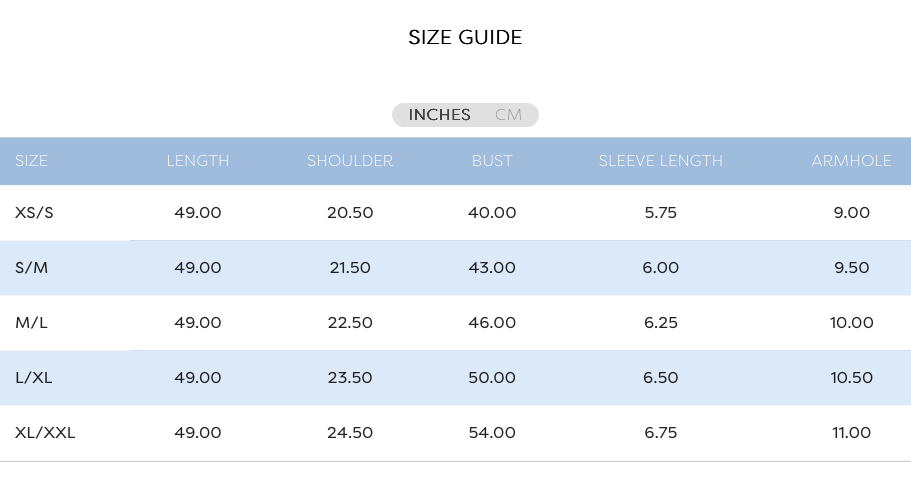Screen dimensions: 911x500
Task: Click the BUST column header
Action: pos(492,161)
